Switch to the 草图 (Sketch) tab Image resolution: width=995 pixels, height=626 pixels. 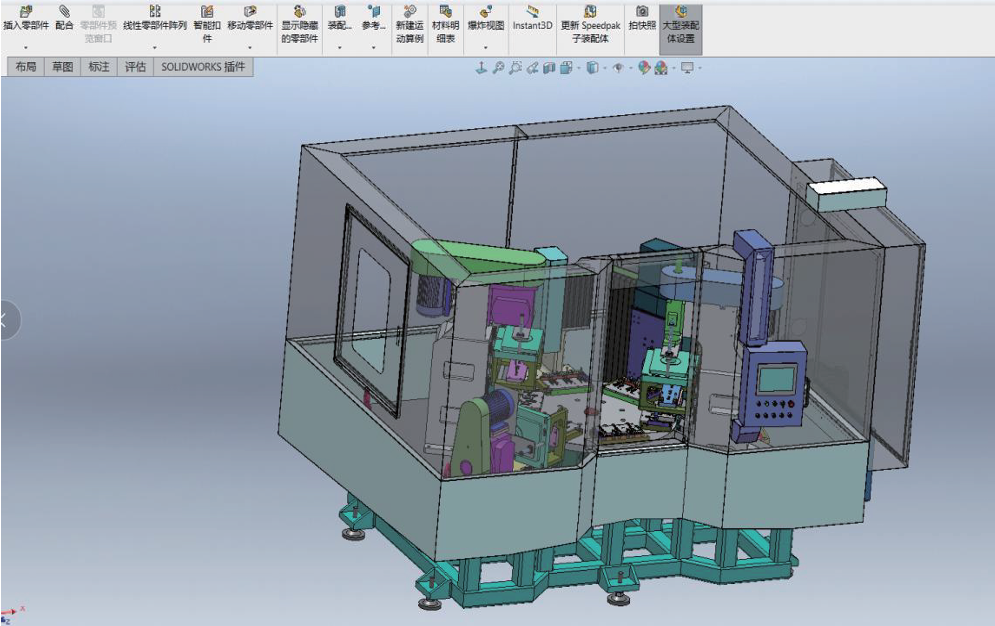pos(63,67)
